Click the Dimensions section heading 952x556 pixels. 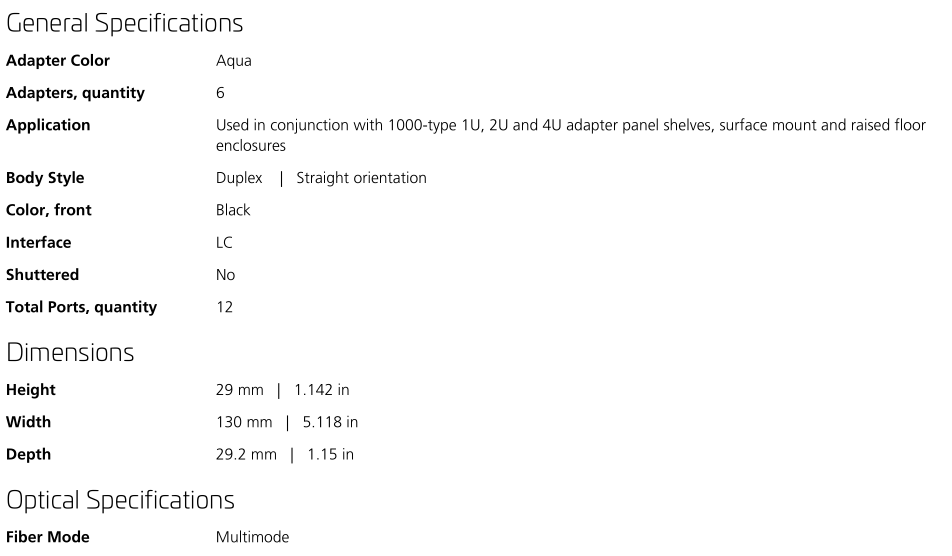(70, 353)
